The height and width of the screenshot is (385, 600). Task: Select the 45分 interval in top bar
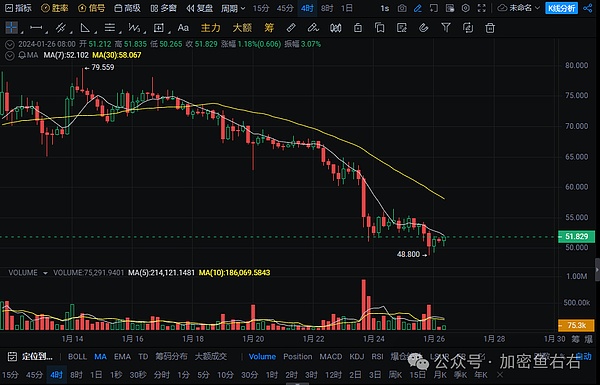[285, 8]
